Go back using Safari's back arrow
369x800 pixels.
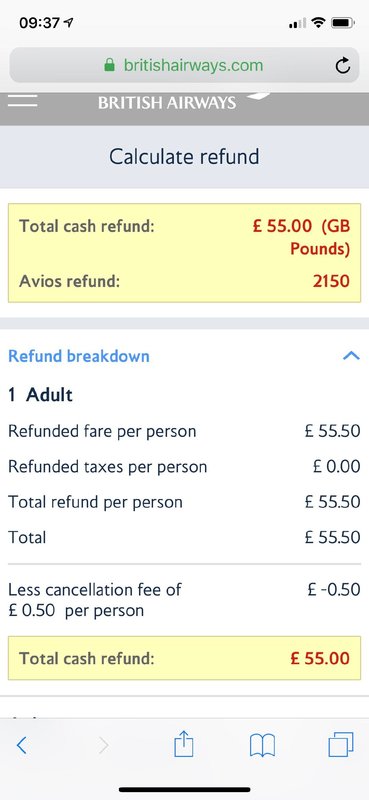coord(21,745)
